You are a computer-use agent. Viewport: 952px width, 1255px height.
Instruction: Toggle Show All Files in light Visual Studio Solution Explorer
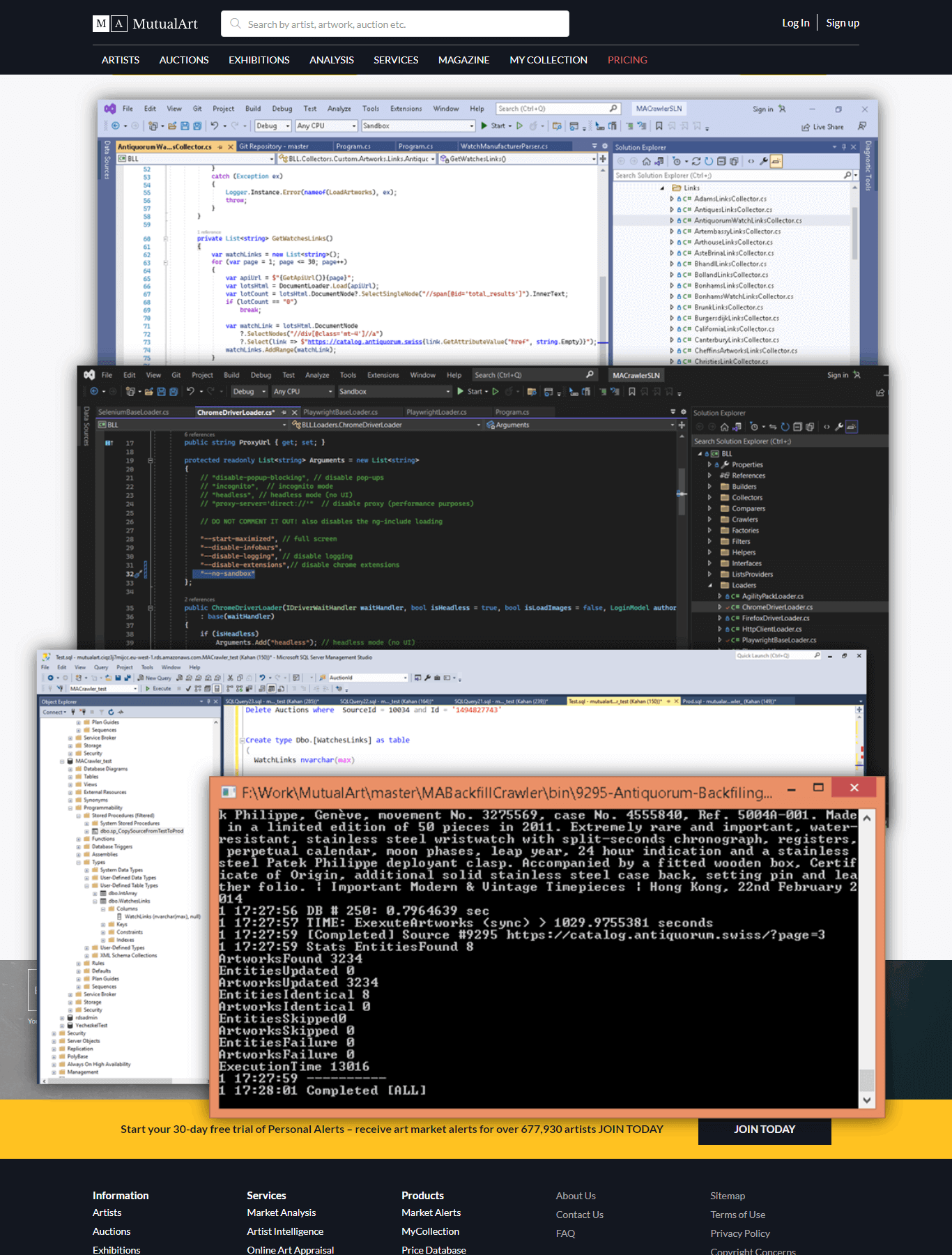[x=734, y=161]
